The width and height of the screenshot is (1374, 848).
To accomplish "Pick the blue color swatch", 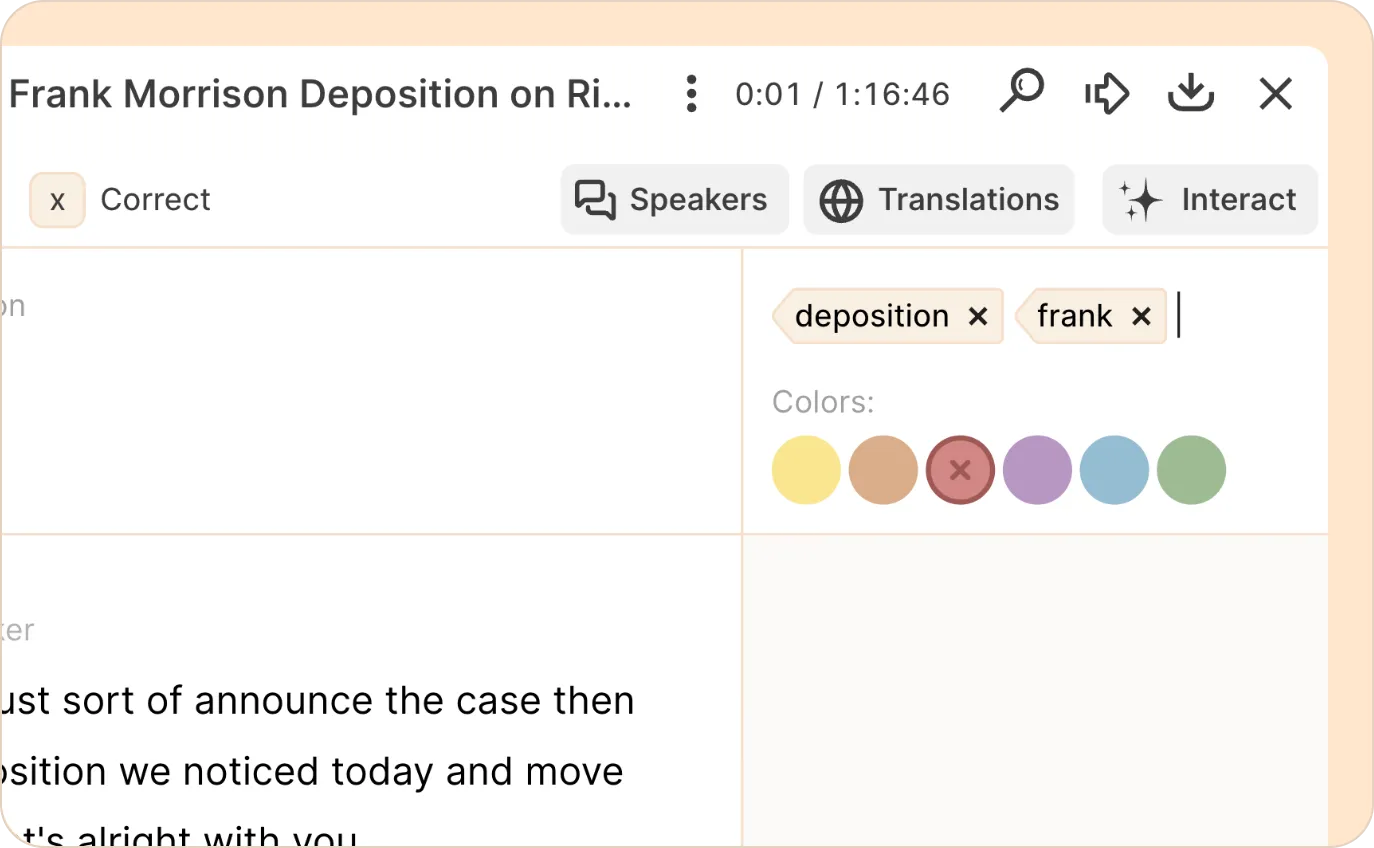I will (1114, 470).
